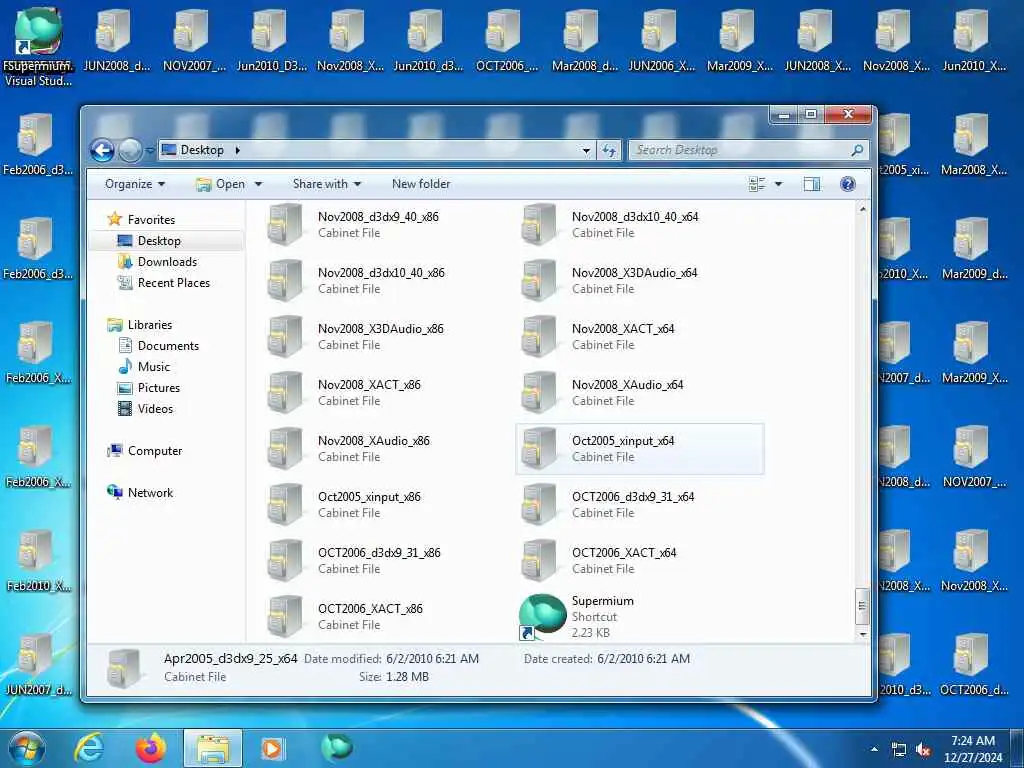Select the Nov2008_XAudio_x86 cabinet file
Viewport: 1024px width, 768px height.
pyautogui.click(x=385, y=449)
